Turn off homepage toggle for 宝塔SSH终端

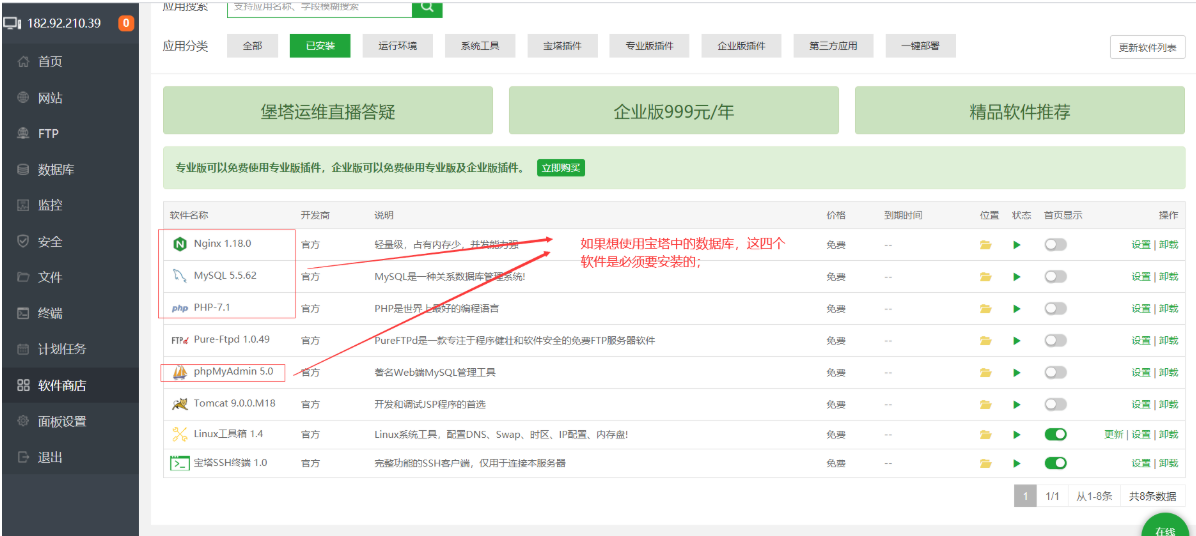(x=1056, y=463)
